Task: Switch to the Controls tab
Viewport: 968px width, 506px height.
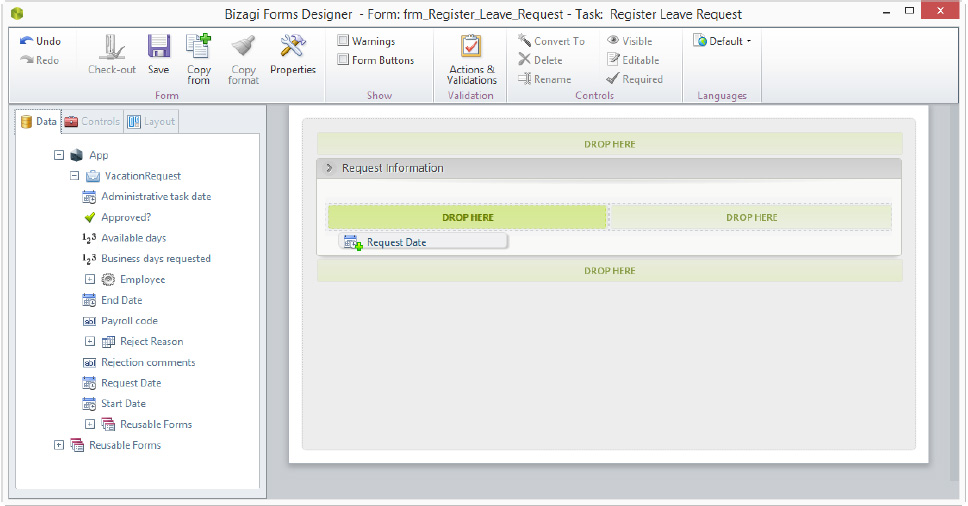Action: pyautogui.click(x=93, y=122)
